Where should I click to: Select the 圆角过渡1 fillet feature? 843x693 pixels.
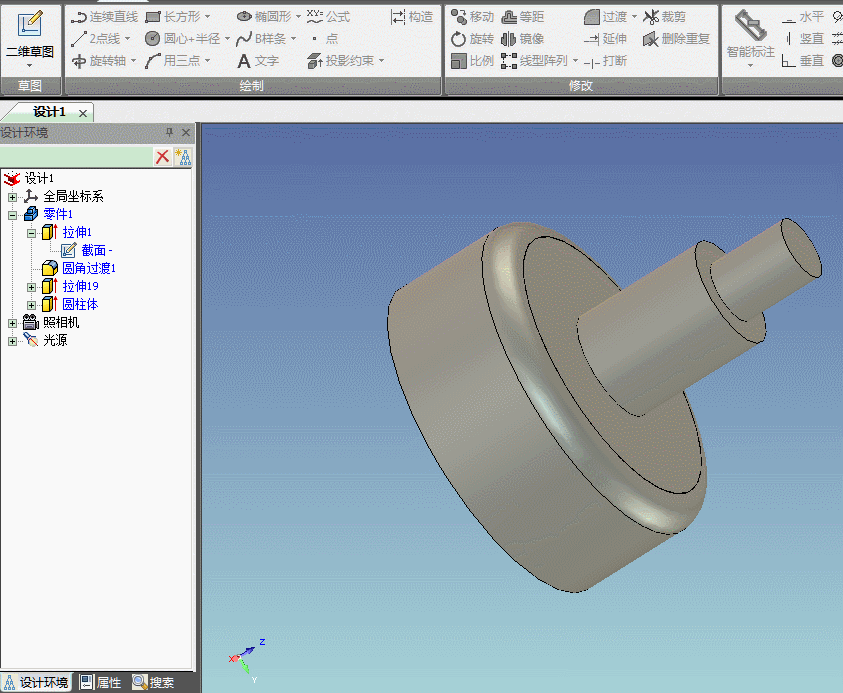(88, 269)
